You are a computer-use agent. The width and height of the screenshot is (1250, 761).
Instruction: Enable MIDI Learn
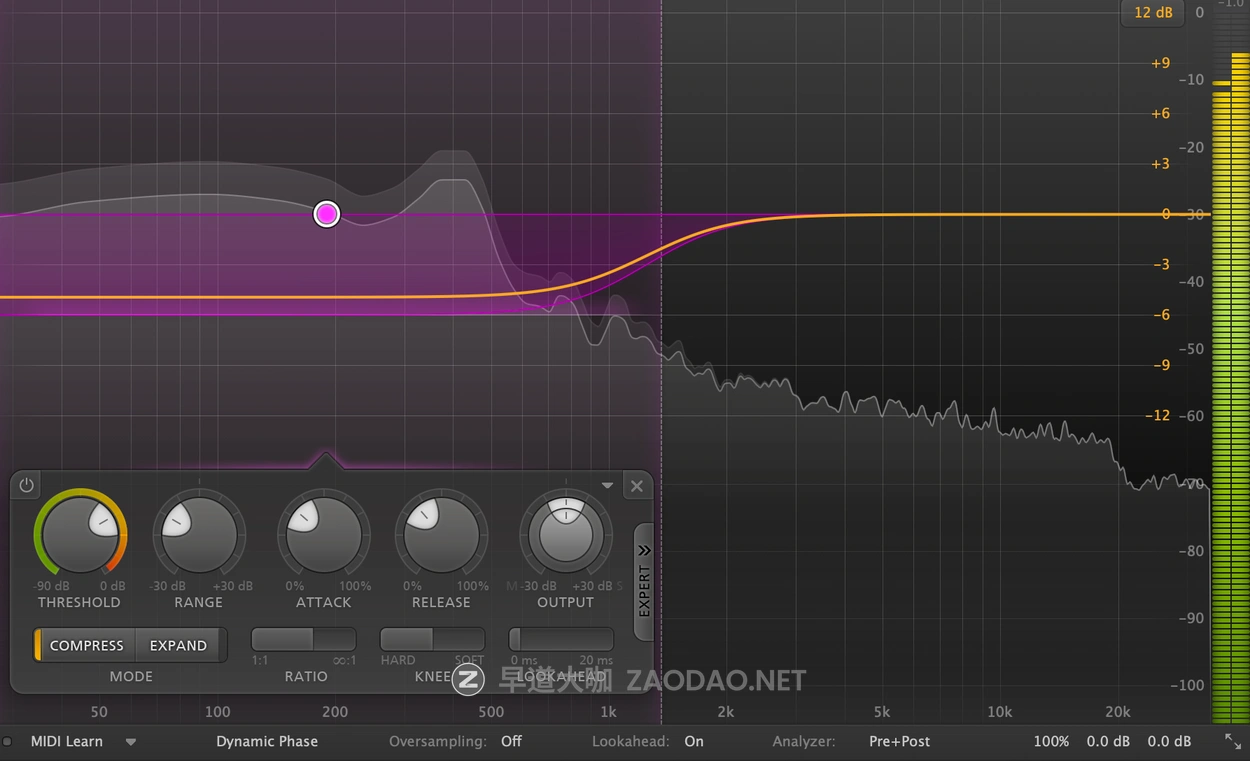click(67, 741)
